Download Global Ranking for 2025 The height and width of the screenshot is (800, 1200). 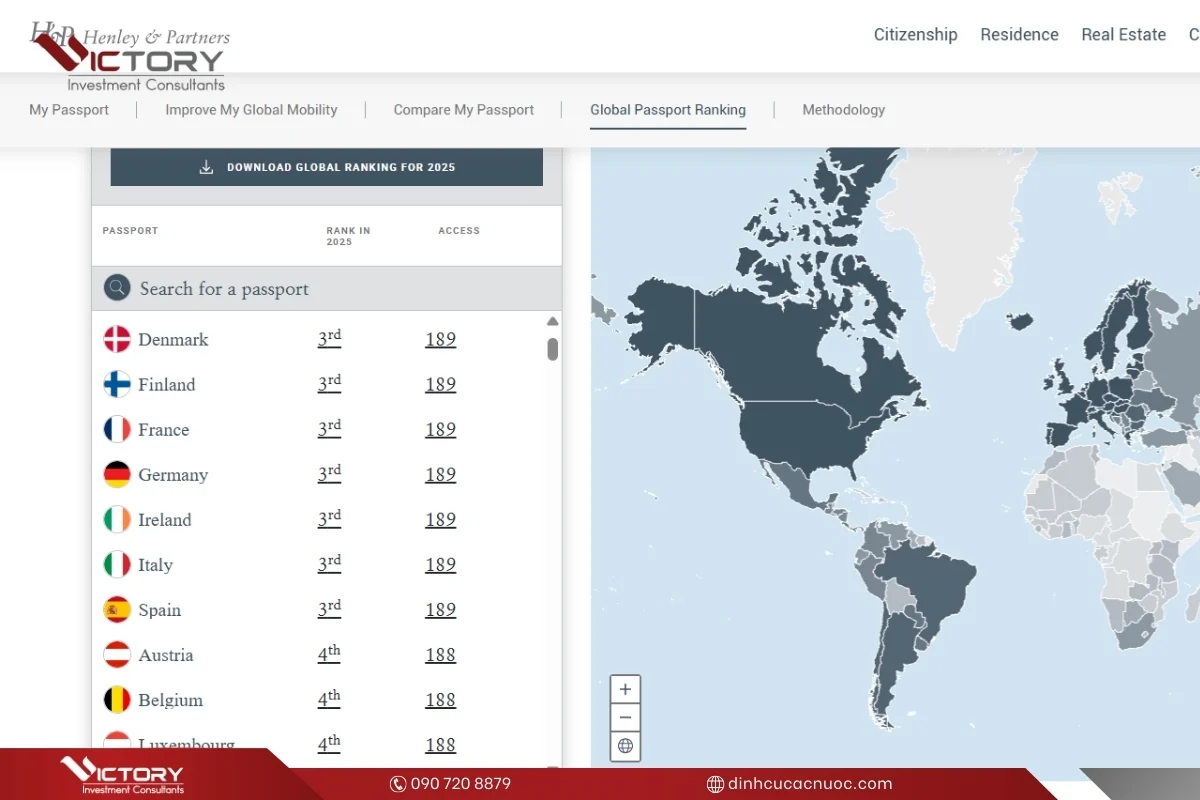coord(327,167)
